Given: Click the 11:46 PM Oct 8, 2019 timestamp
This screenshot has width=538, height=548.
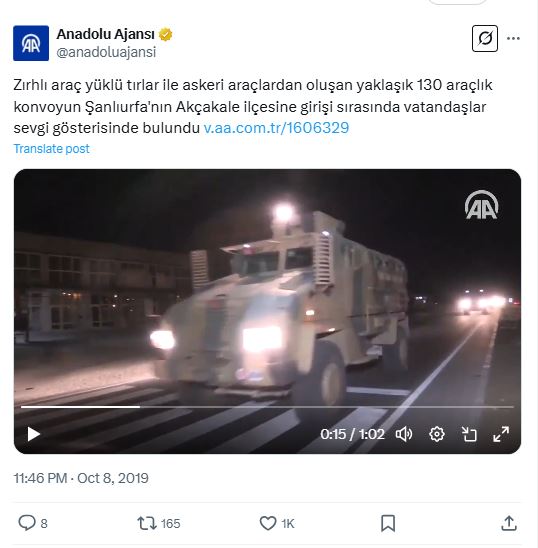Looking at the screenshot, I should [81, 478].
